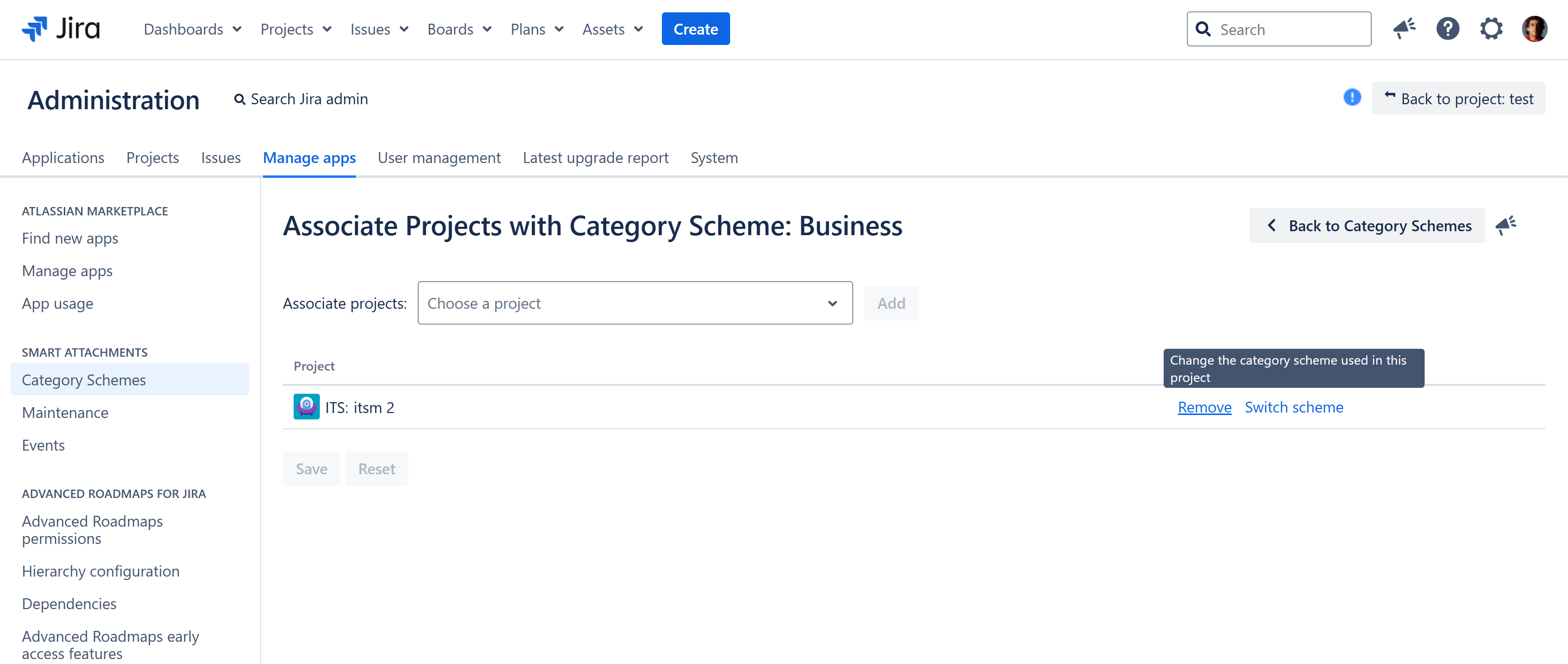The image size is (1568, 664).
Task: Switch to the User management tab
Action: (x=439, y=158)
